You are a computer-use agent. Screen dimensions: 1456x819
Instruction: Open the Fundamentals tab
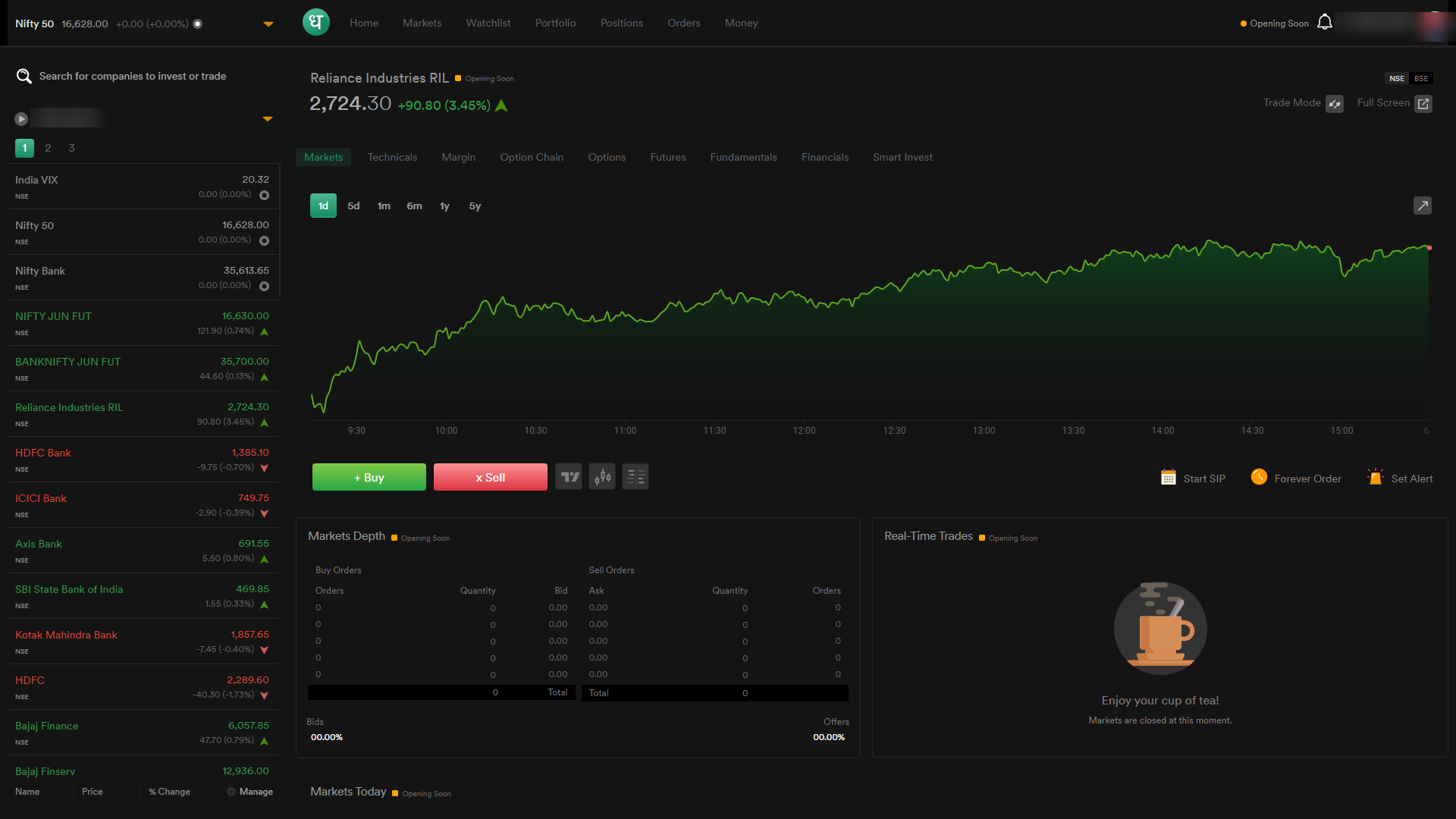click(743, 157)
